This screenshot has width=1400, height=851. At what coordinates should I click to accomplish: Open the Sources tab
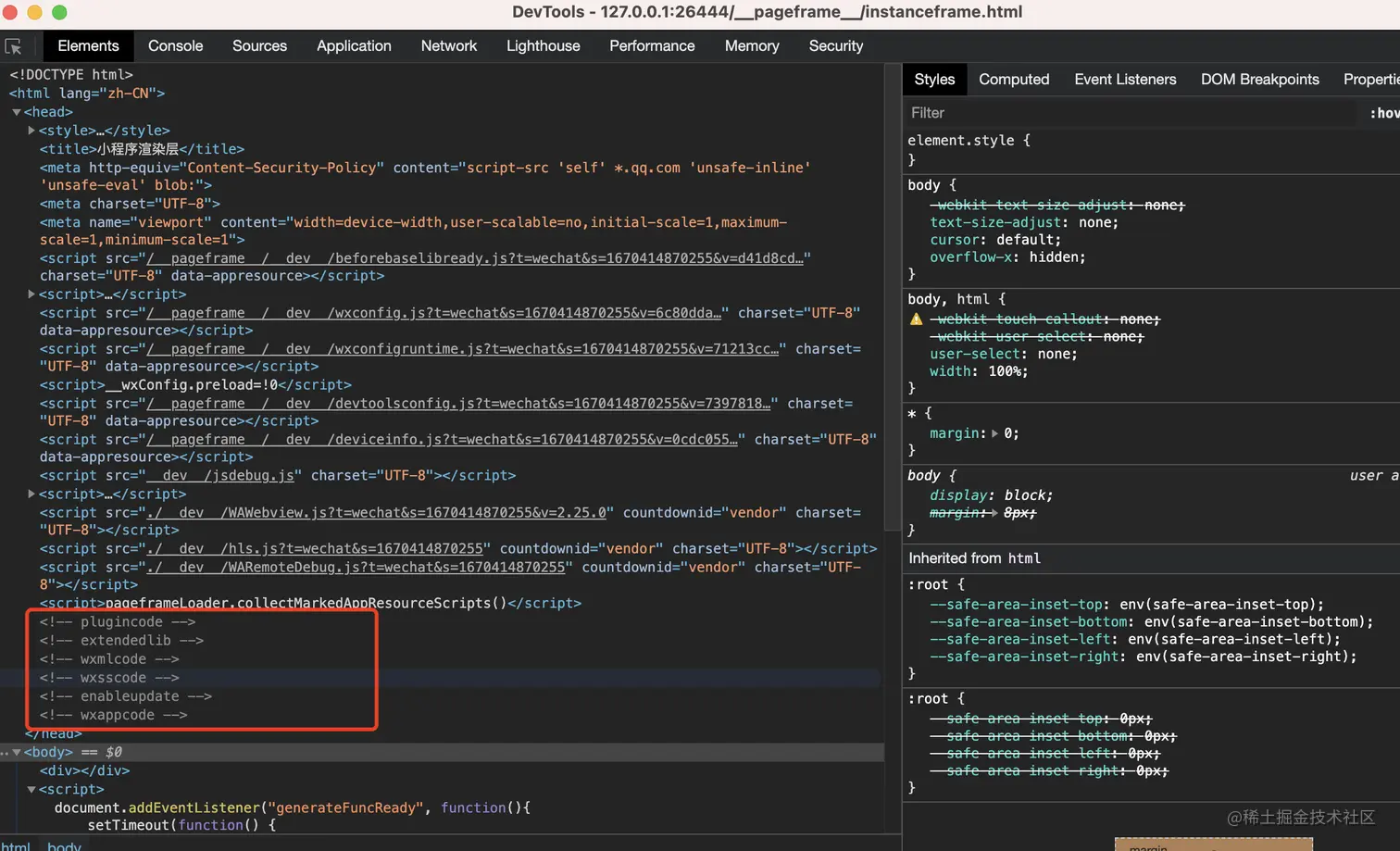259,46
